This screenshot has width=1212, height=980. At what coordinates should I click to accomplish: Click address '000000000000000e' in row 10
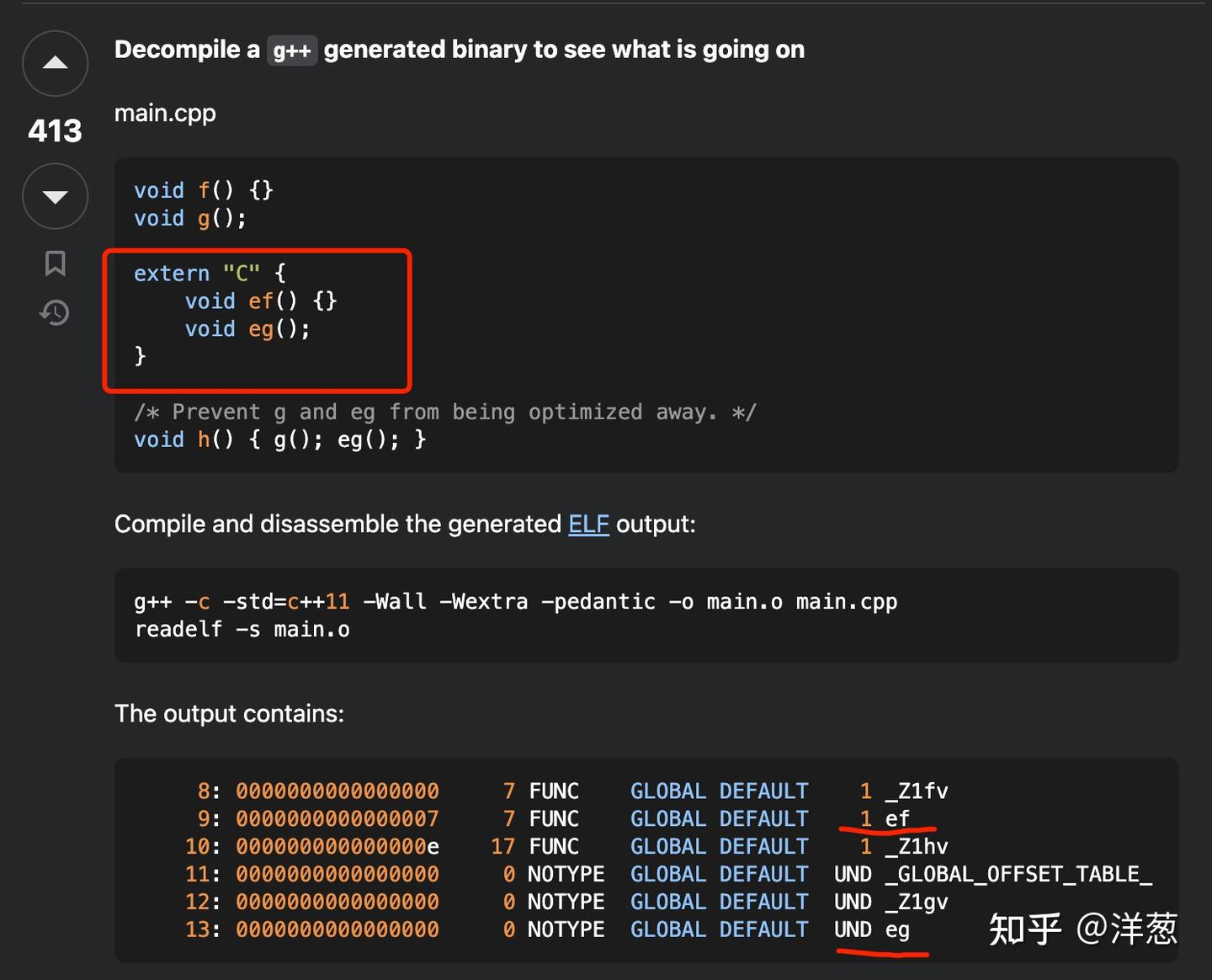[338, 846]
